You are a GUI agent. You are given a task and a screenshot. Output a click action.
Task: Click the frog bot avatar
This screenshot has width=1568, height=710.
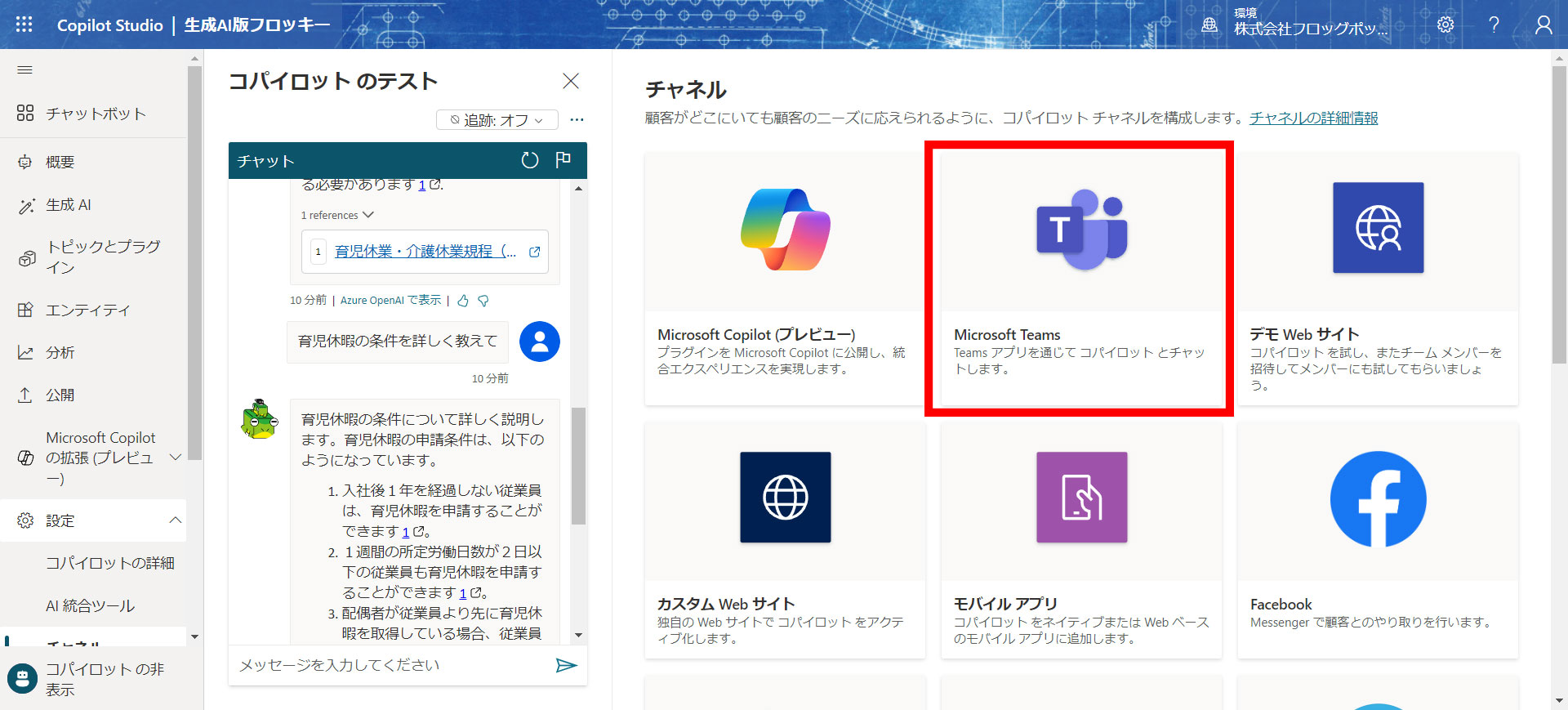point(260,419)
